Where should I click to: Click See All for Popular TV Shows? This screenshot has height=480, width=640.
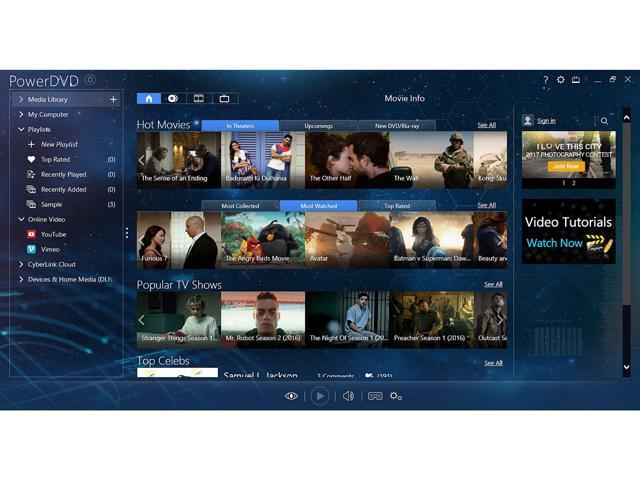493,284
